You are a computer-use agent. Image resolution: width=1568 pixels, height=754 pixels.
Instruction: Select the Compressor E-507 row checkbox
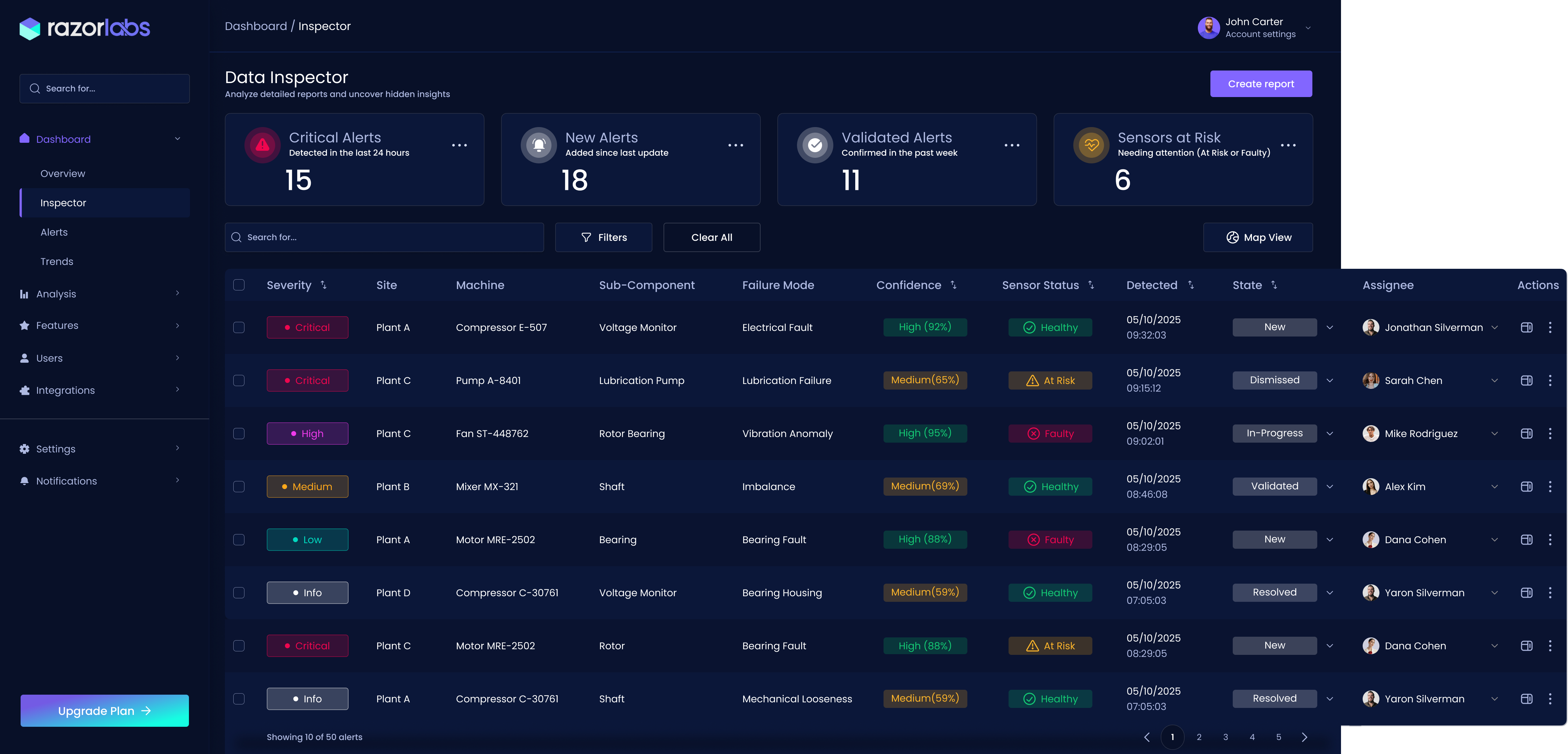(x=239, y=327)
